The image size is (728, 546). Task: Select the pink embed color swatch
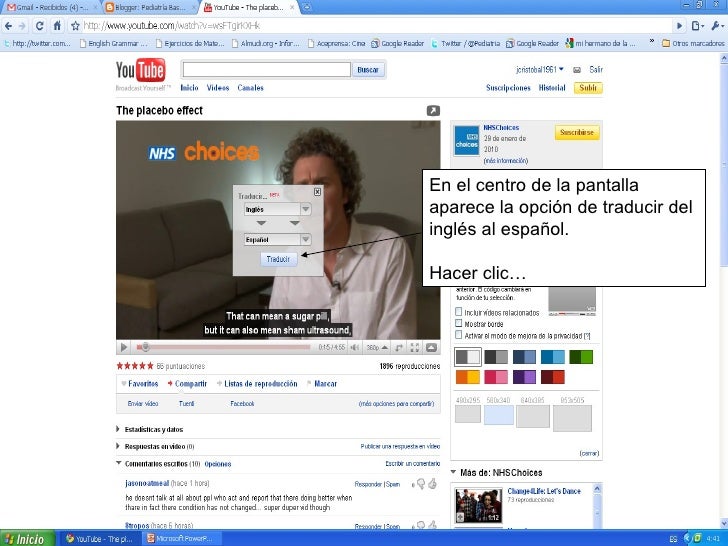pos(496,377)
